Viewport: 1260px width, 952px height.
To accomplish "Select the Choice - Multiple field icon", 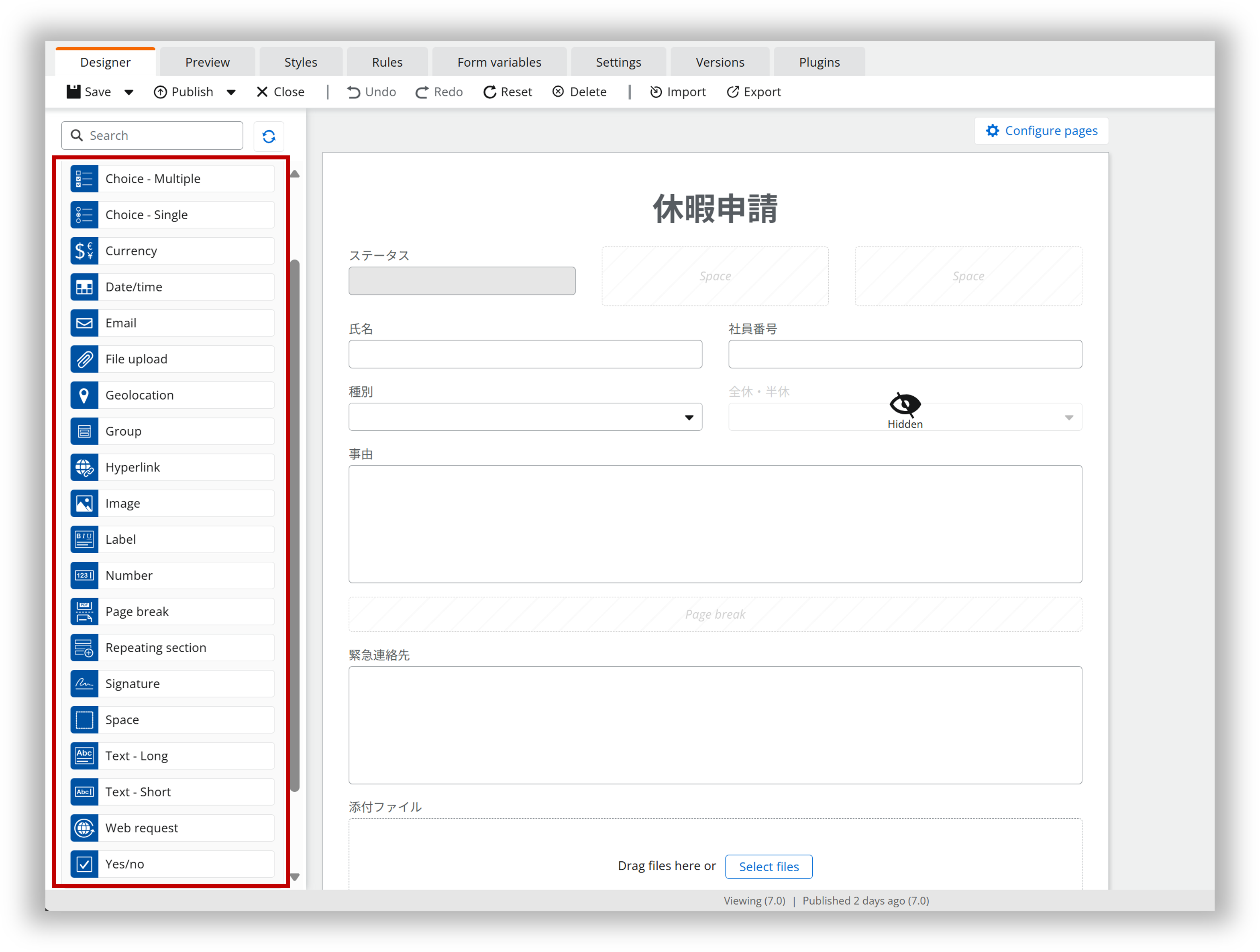I will [x=84, y=178].
